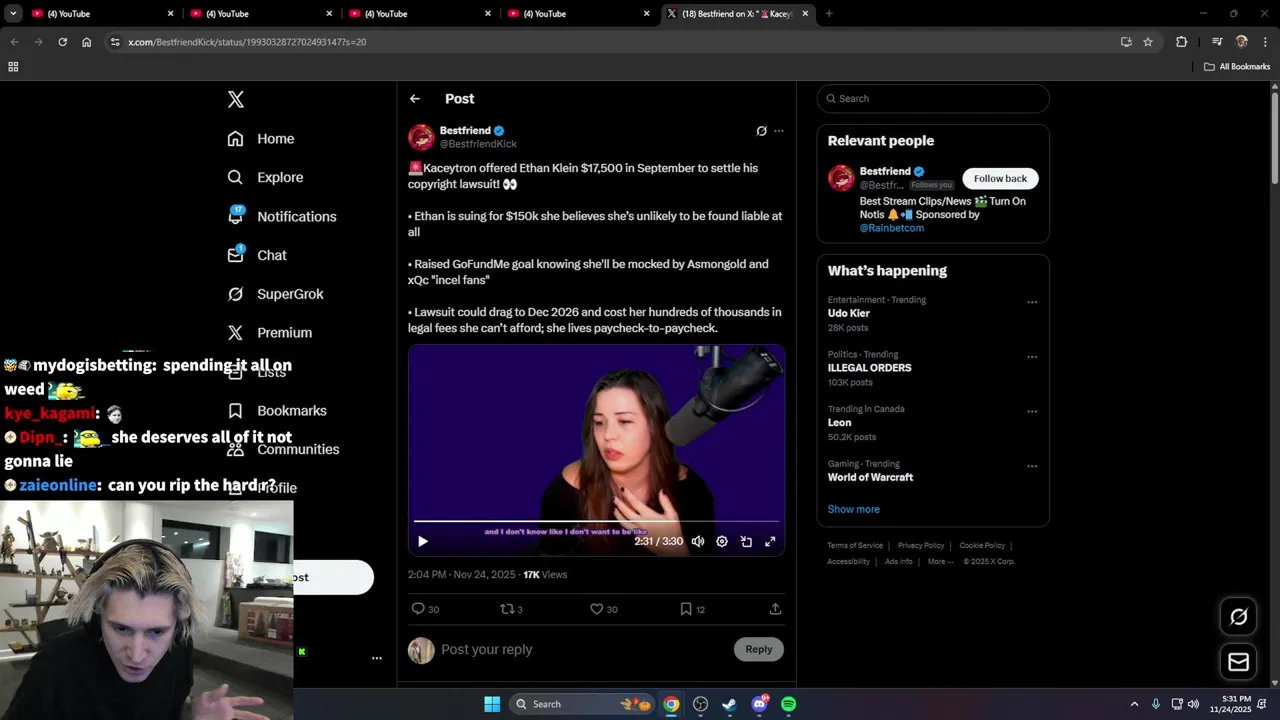Seek on the video progress bar
The width and height of the screenshot is (1280, 720).
596,521
